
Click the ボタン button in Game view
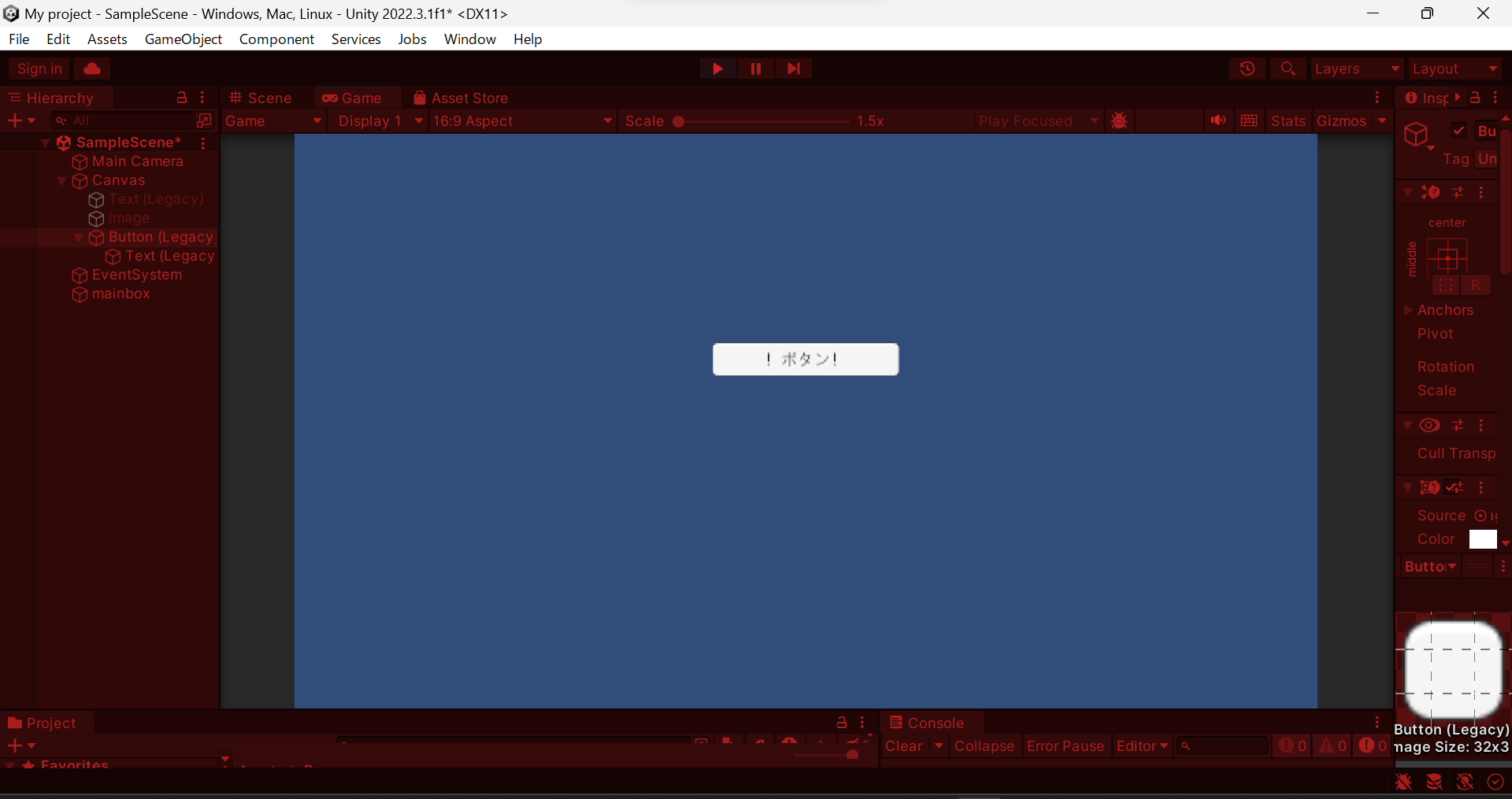806,360
